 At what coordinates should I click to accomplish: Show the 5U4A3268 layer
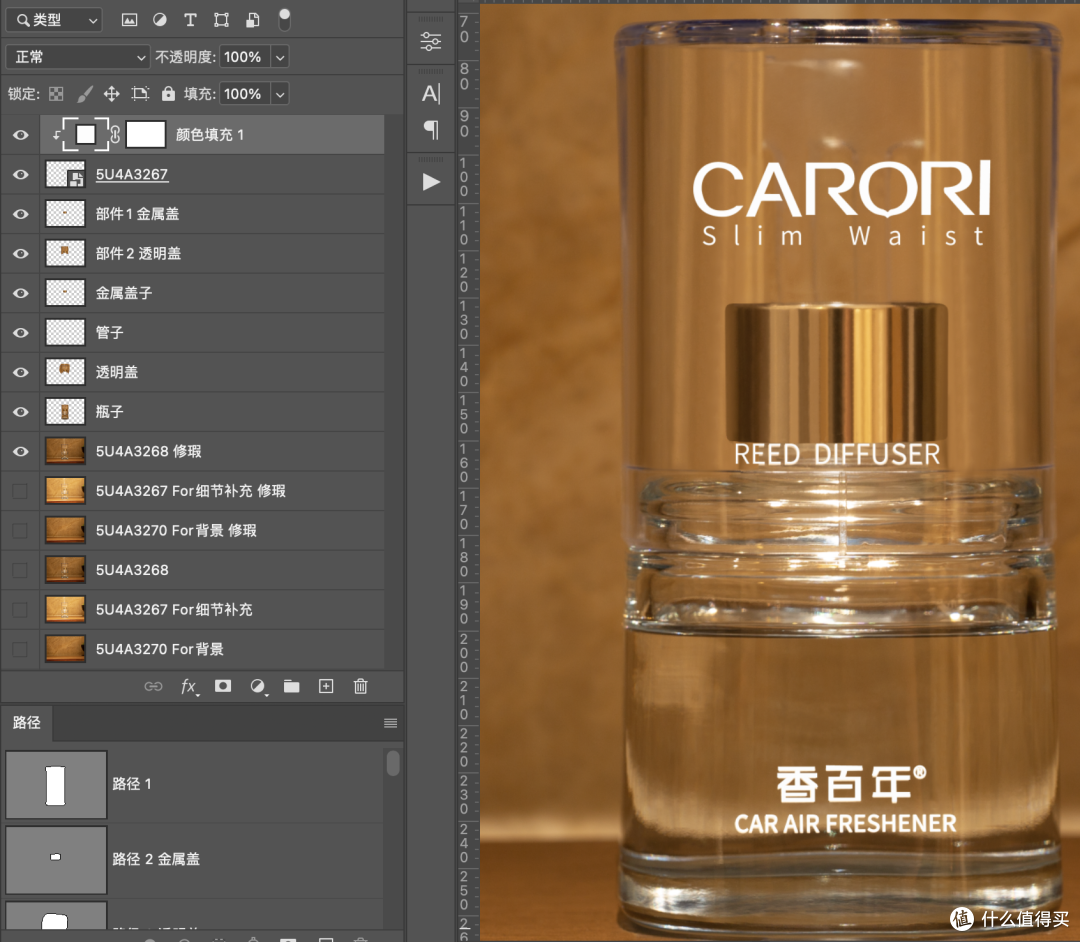click(20, 570)
